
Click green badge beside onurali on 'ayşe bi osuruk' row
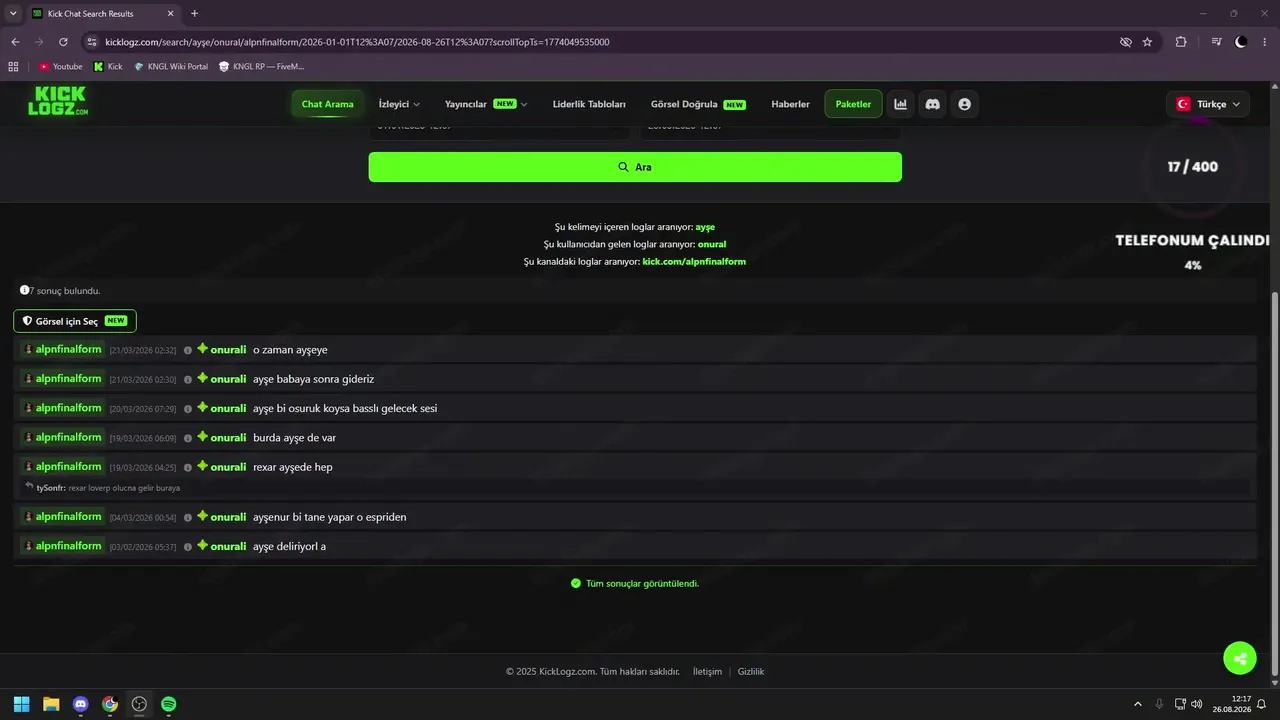coord(202,408)
